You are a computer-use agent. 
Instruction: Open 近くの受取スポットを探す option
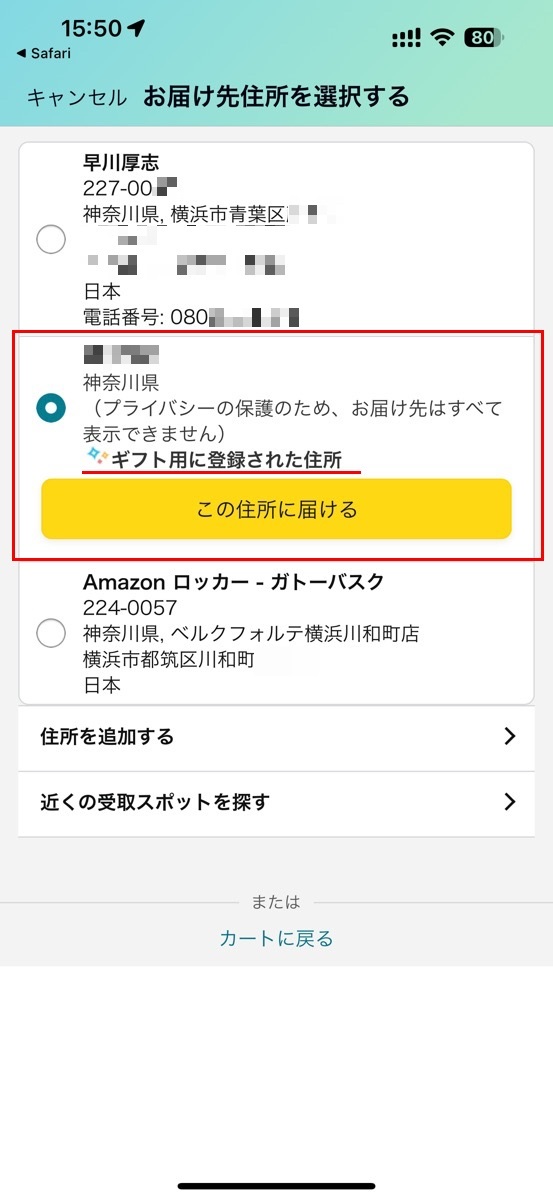point(276,803)
